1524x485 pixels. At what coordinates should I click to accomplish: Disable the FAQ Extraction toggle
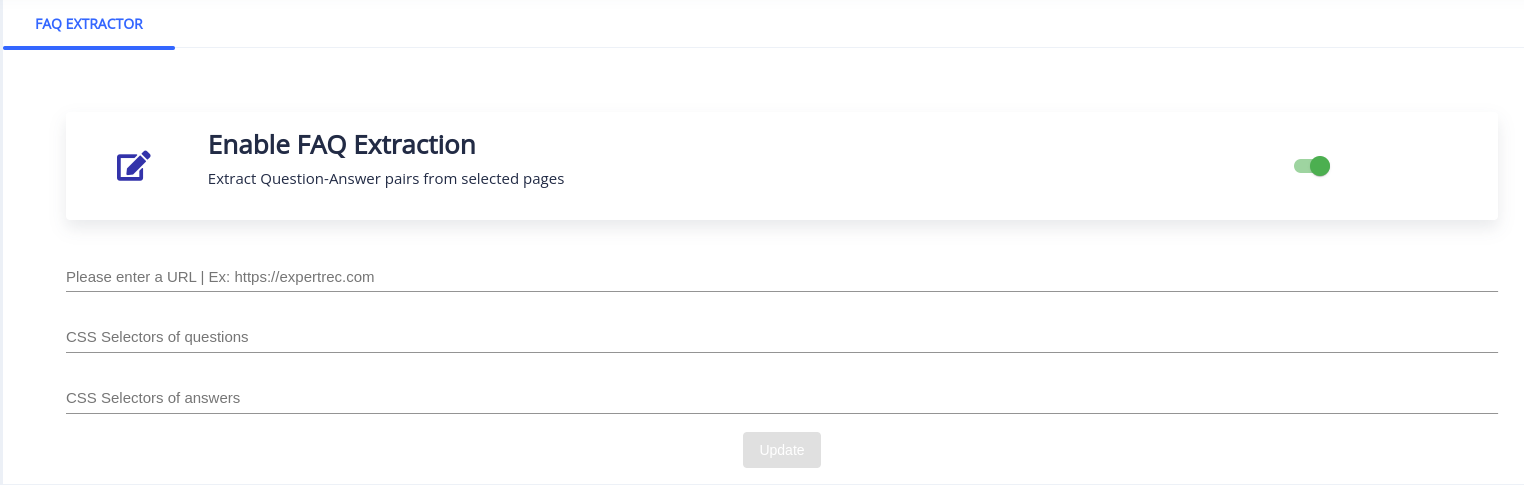click(1311, 166)
